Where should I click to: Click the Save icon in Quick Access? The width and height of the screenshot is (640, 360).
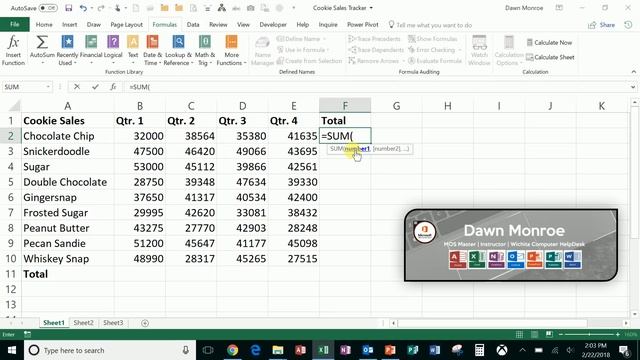coord(69,8)
